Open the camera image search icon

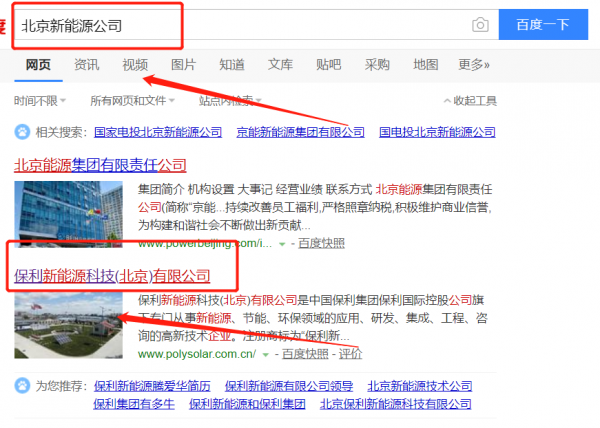point(480,25)
